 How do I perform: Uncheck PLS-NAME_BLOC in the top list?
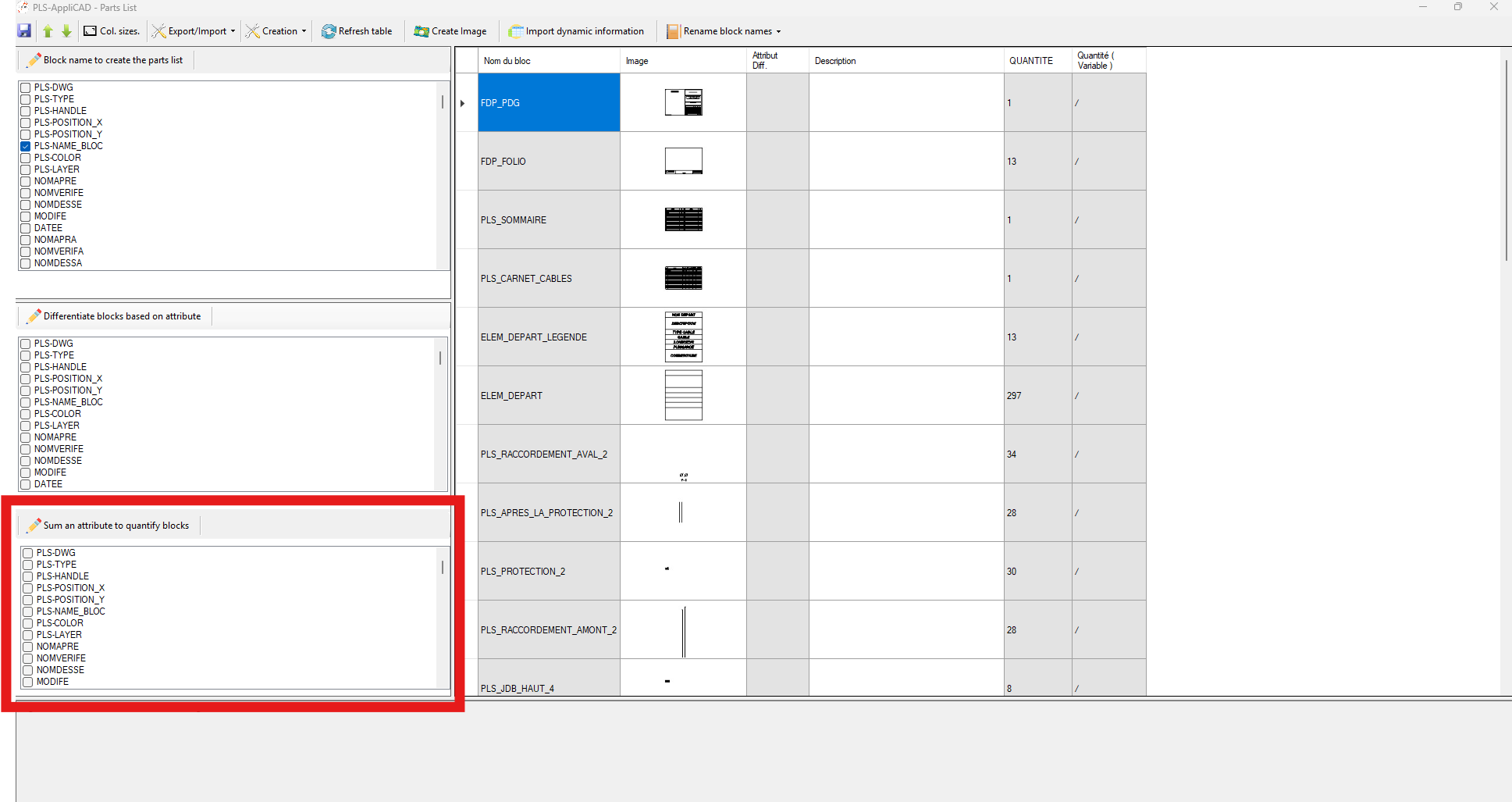coord(26,146)
